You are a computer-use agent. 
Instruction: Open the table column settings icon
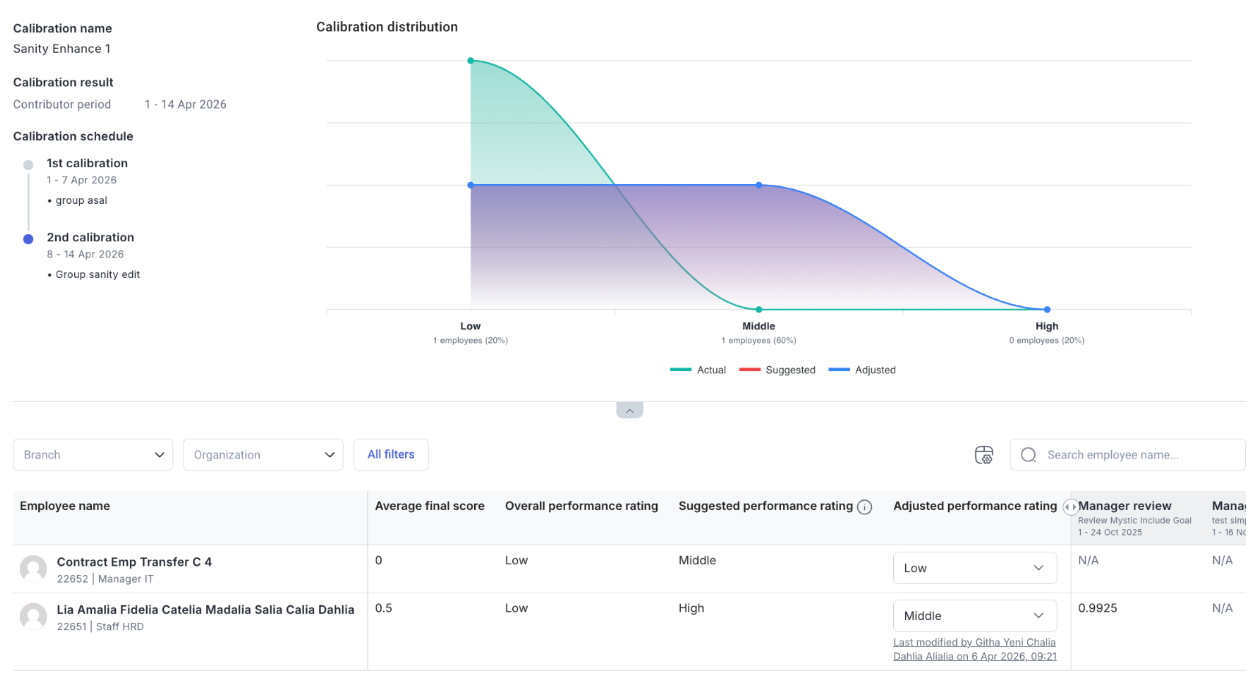click(x=984, y=455)
